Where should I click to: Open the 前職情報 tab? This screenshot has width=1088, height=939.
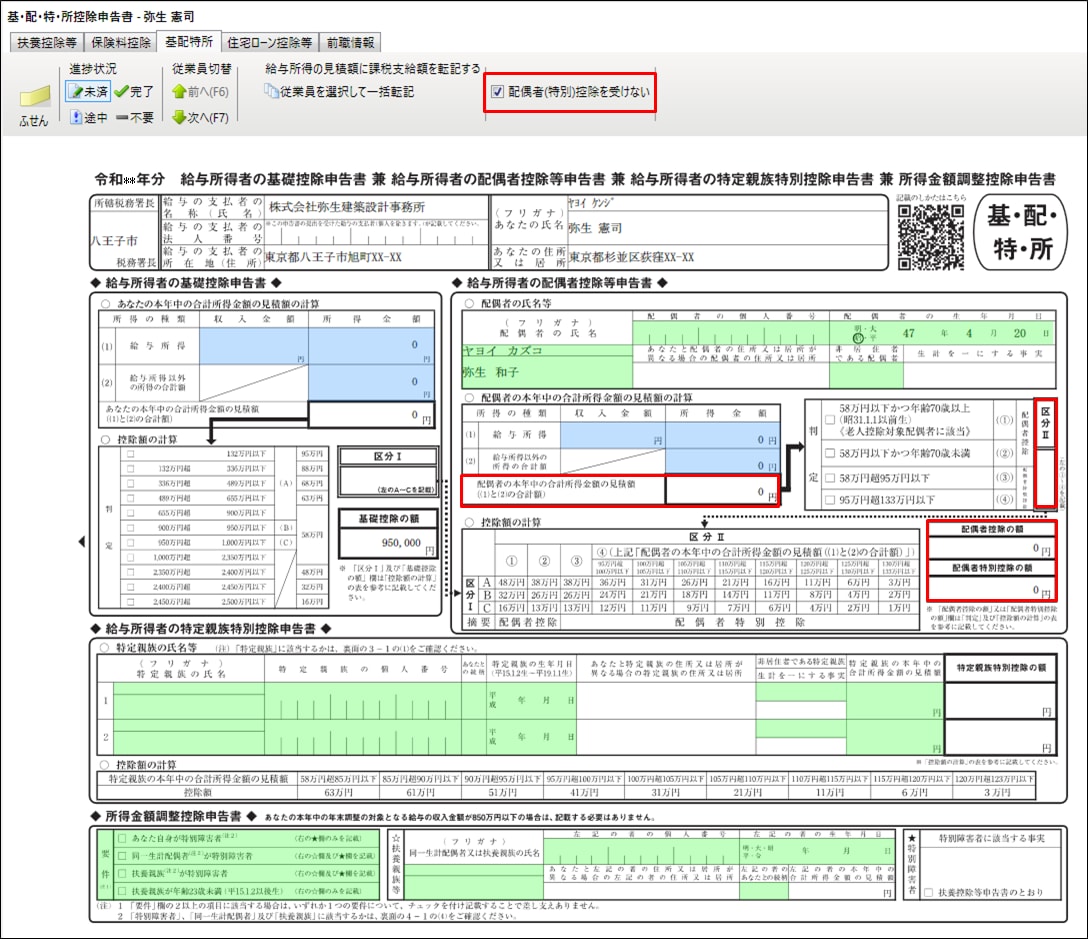(349, 43)
